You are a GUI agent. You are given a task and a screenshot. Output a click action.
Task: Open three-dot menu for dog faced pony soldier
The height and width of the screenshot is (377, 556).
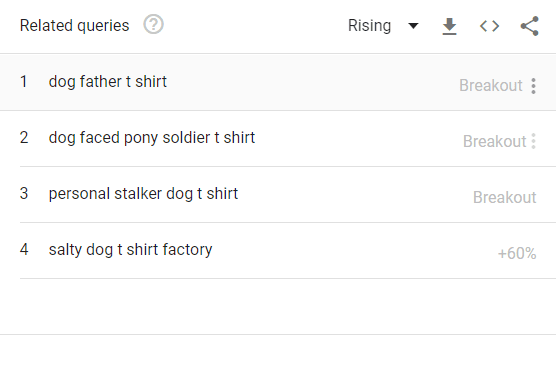point(533,141)
